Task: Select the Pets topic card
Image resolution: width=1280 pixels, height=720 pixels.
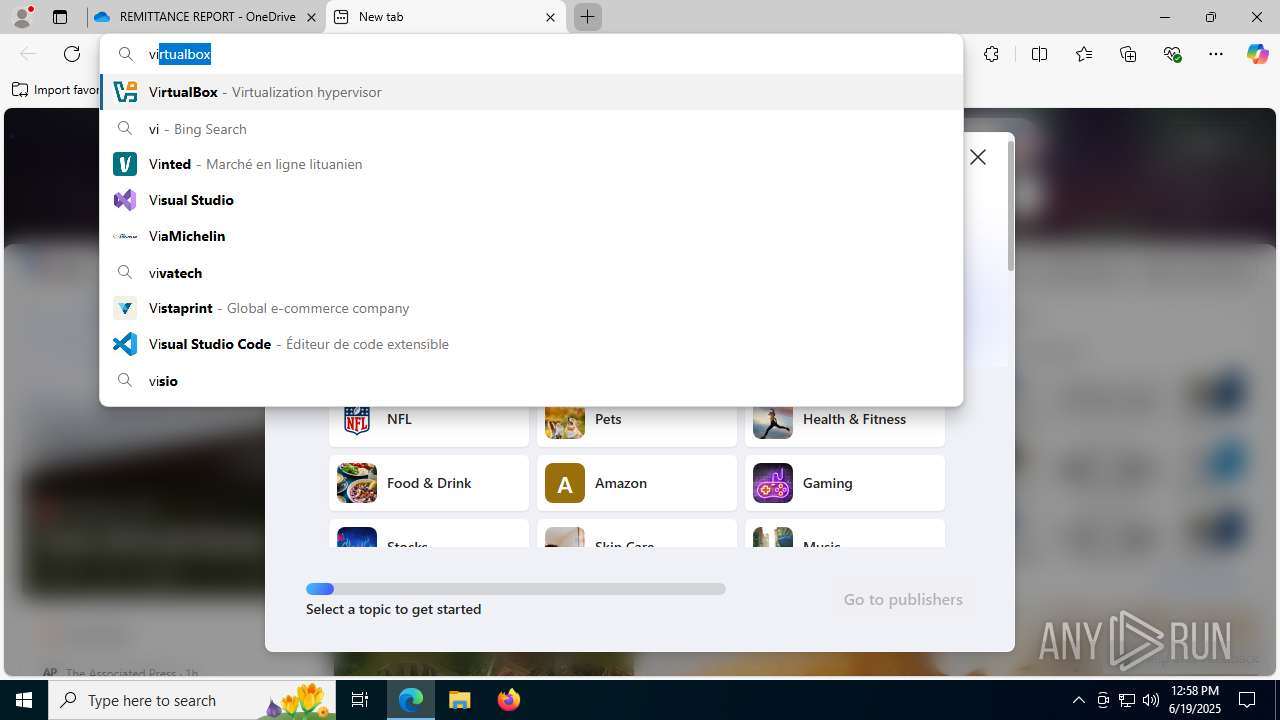Action: pos(637,419)
